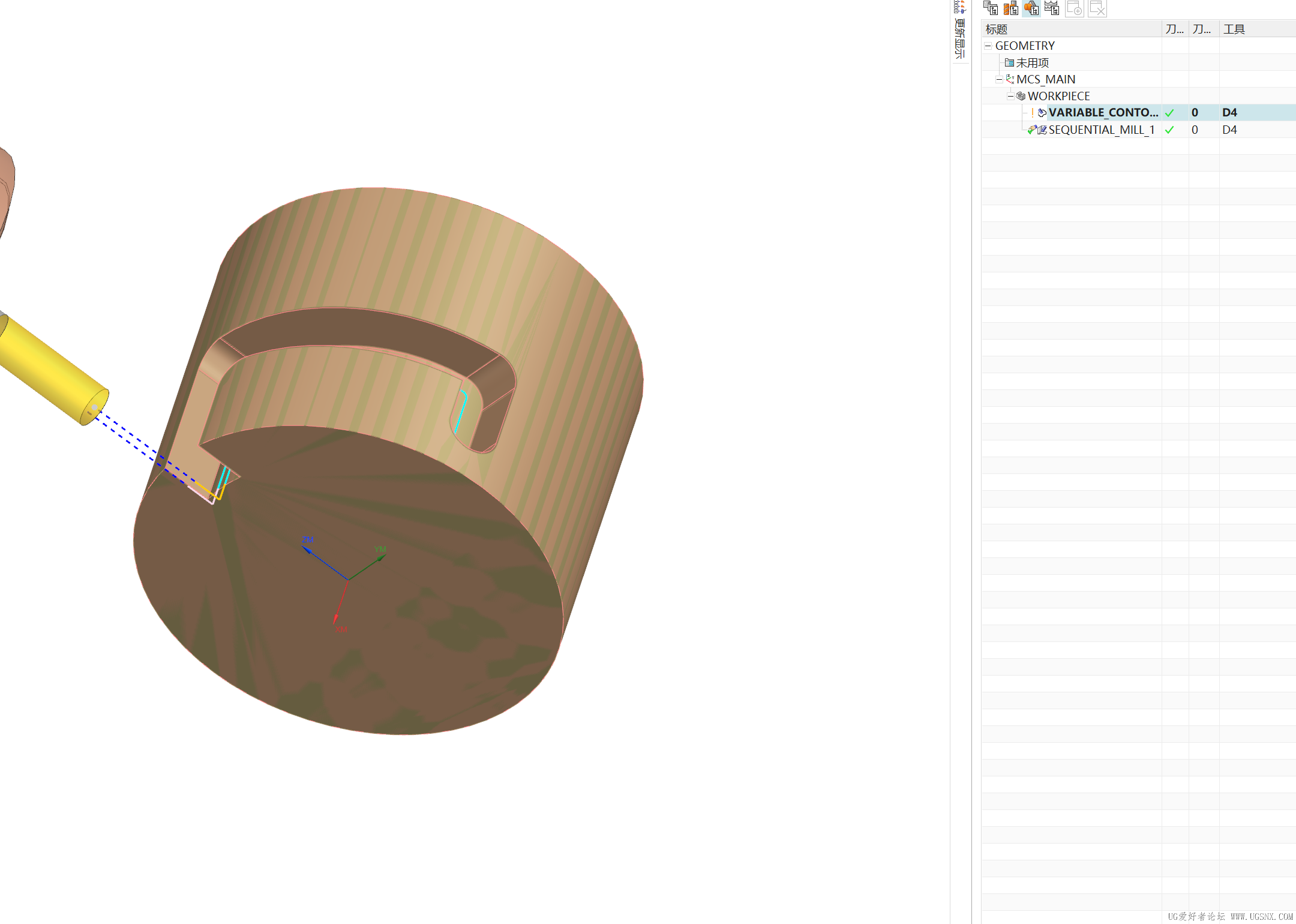Switch to Machine Tool view icon
Viewport: 1296px width, 924px height.
(1011, 8)
